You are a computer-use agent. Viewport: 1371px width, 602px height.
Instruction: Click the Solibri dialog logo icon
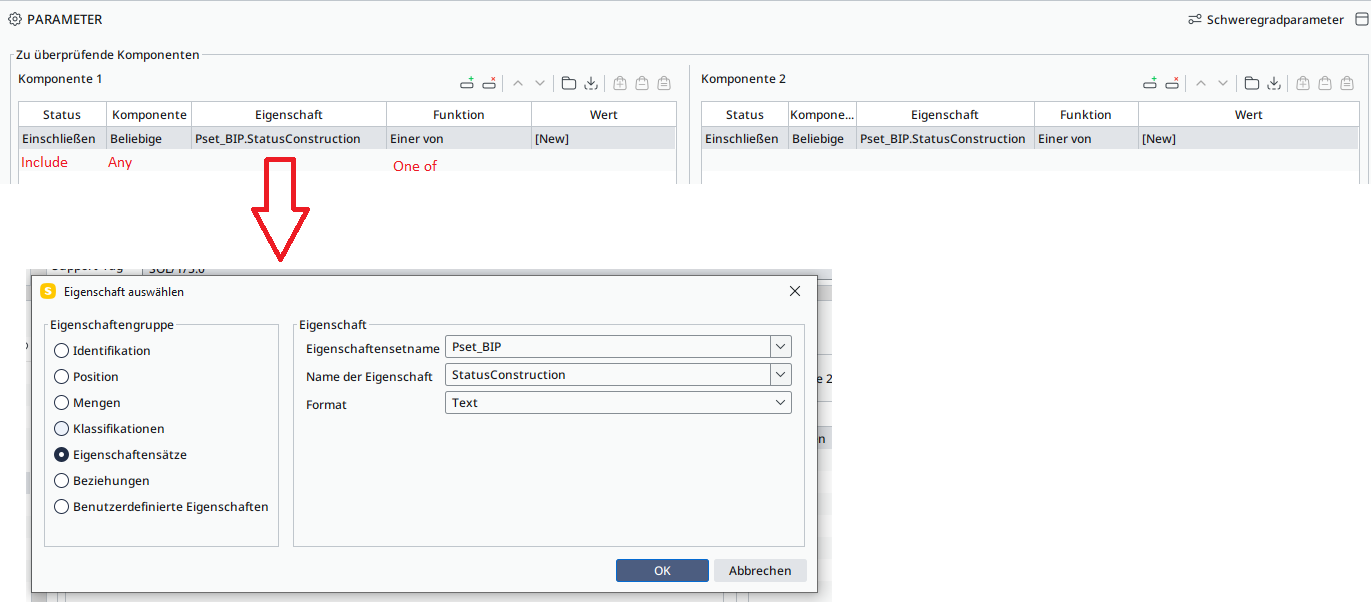pos(47,292)
